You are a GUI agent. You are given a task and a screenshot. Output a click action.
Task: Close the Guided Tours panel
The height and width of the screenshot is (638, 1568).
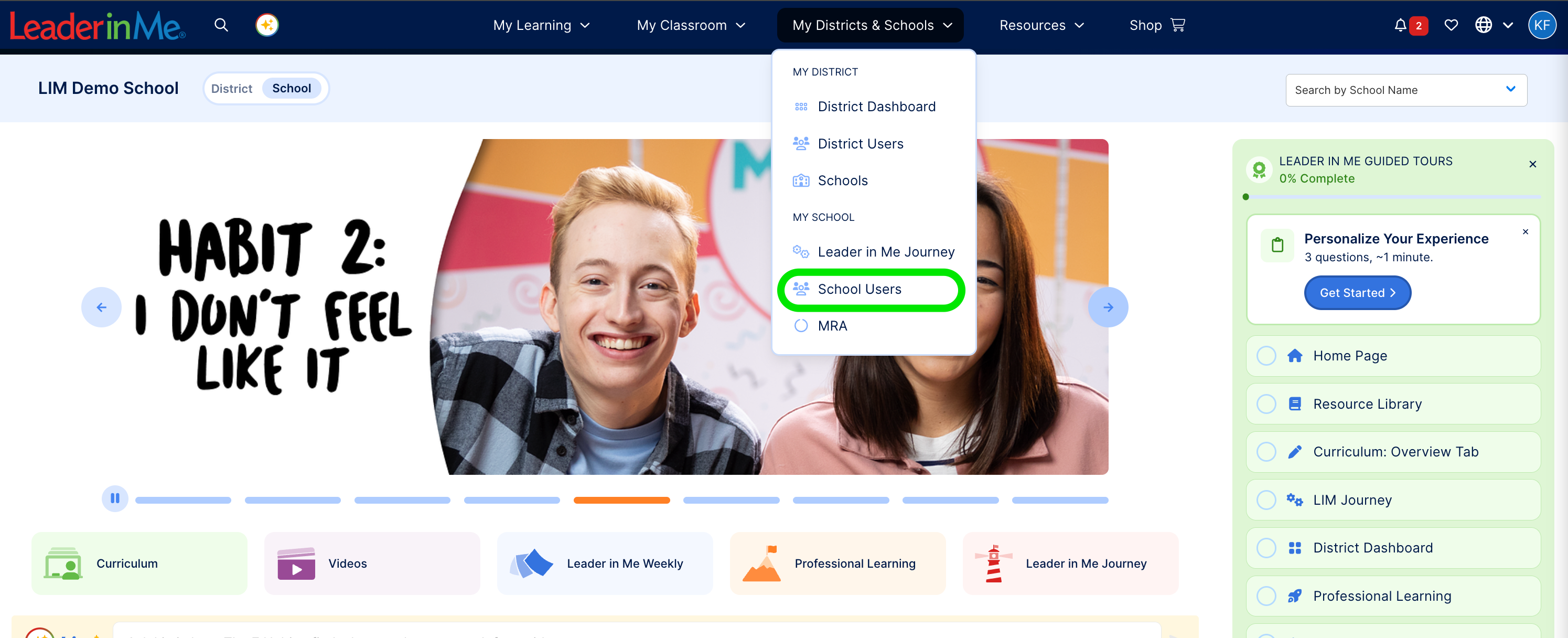click(1532, 164)
